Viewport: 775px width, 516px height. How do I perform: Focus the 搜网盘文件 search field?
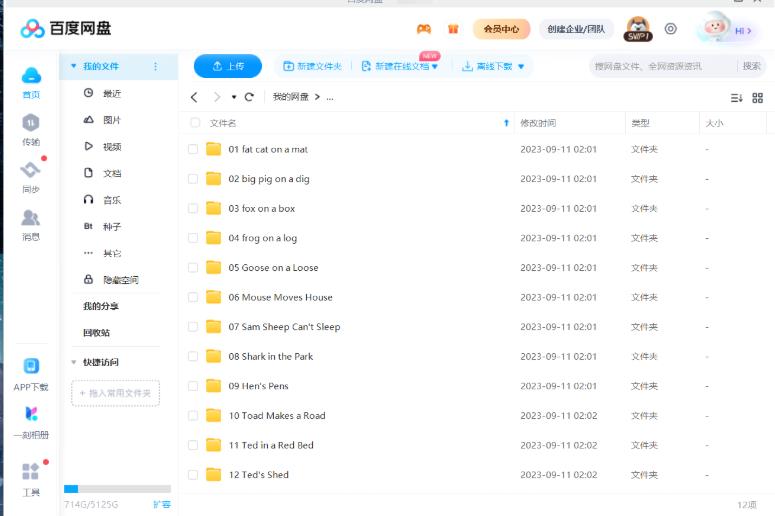[662, 66]
